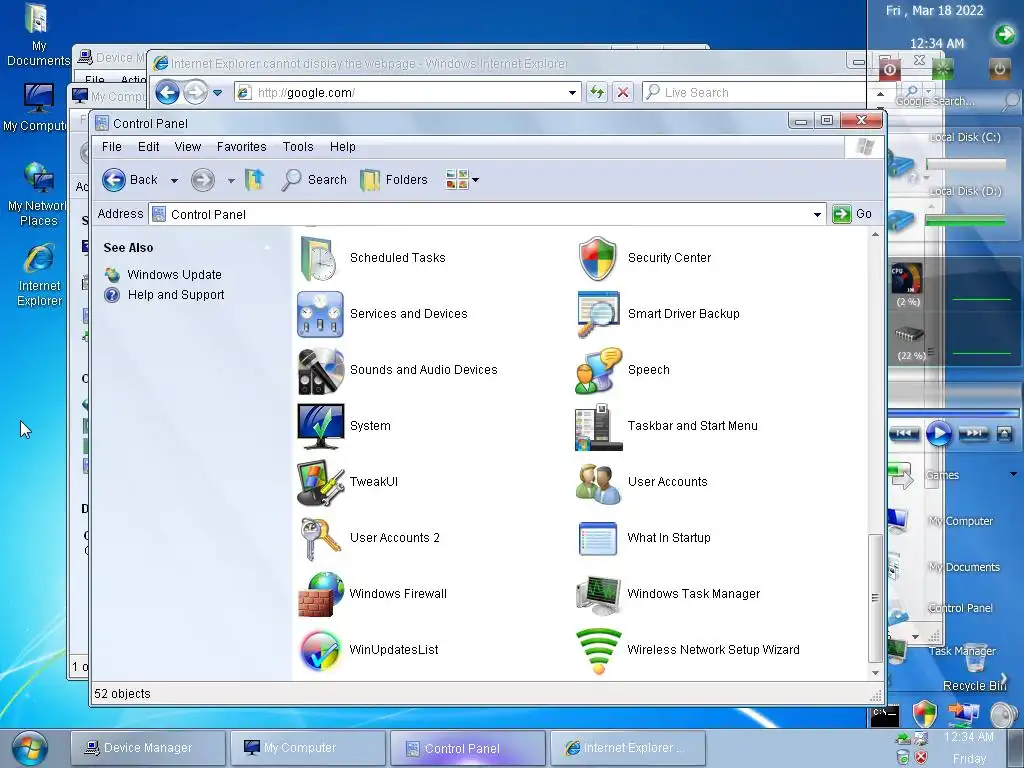The height and width of the screenshot is (768, 1024).
Task: Toggle the Folders pane button
Action: click(394, 180)
